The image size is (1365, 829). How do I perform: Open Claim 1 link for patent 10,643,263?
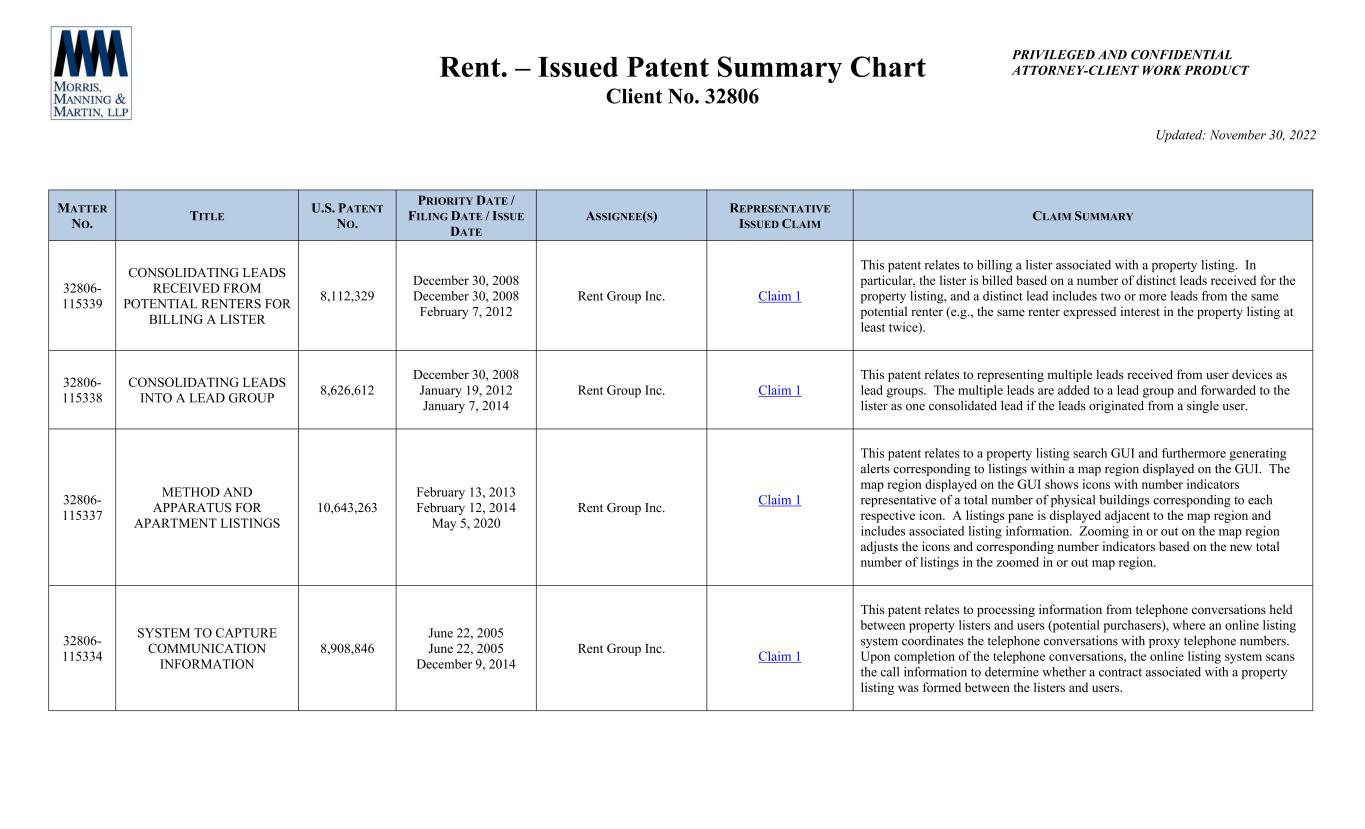pyautogui.click(x=779, y=500)
